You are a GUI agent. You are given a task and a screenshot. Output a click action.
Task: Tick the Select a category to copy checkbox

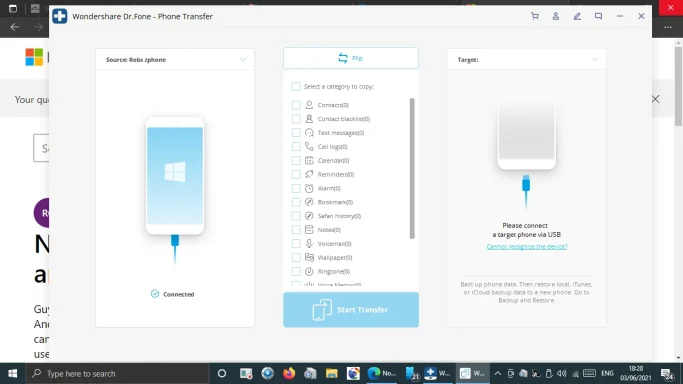296,87
